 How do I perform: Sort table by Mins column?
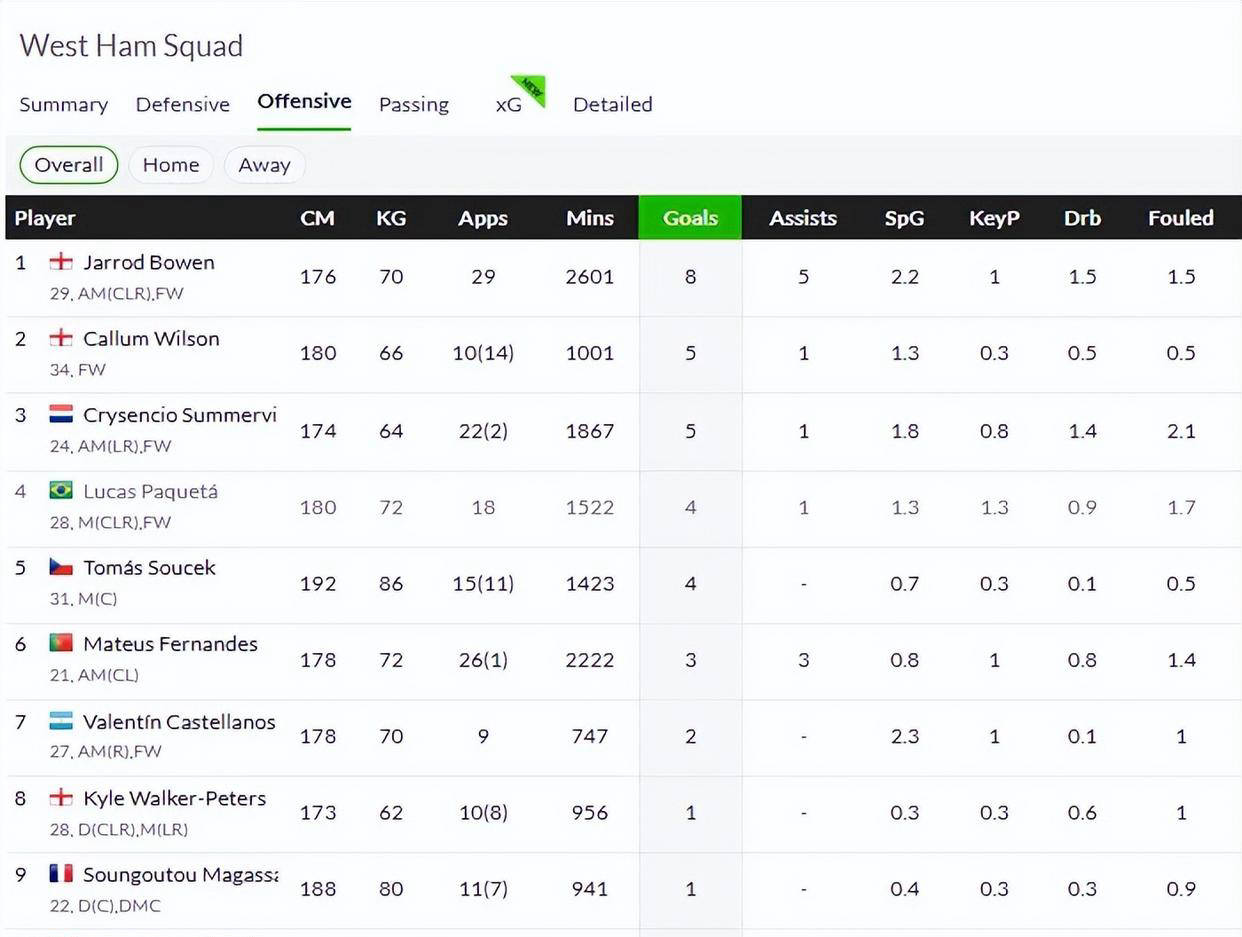click(590, 218)
